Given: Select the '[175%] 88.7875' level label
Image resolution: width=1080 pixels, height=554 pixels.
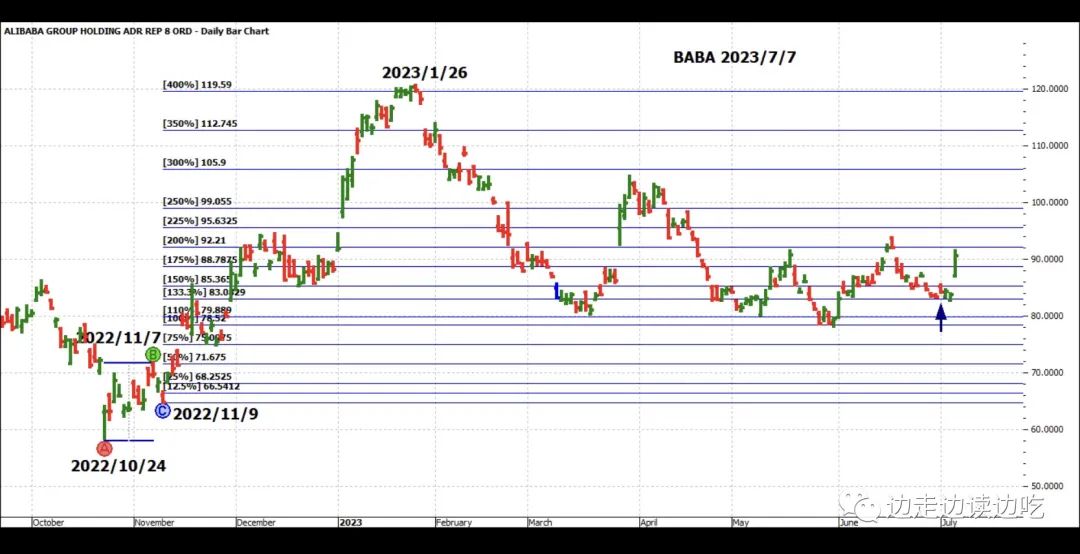Looking at the screenshot, I should pyautogui.click(x=200, y=260).
